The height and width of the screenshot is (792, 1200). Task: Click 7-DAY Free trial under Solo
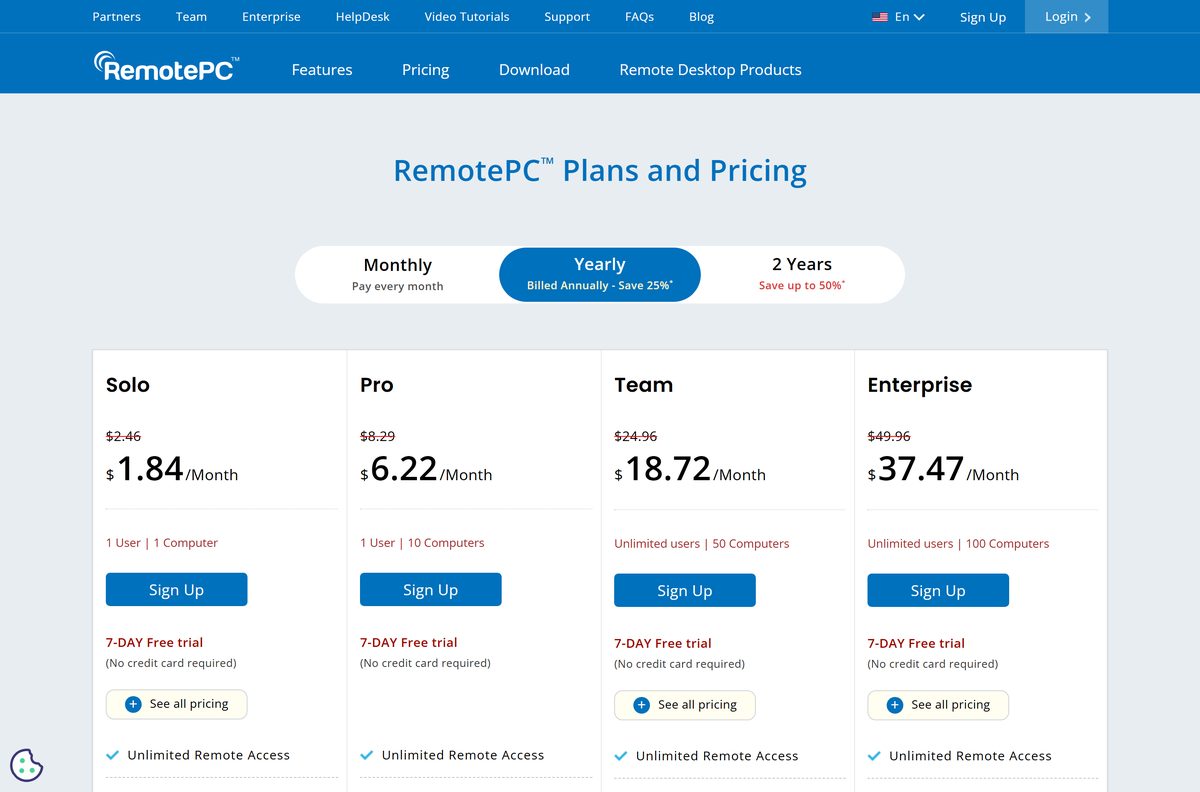(x=155, y=642)
